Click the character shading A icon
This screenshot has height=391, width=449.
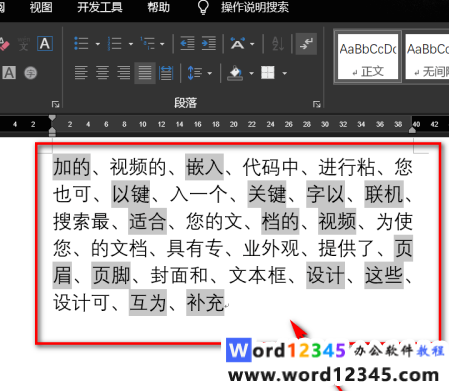[9, 72]
